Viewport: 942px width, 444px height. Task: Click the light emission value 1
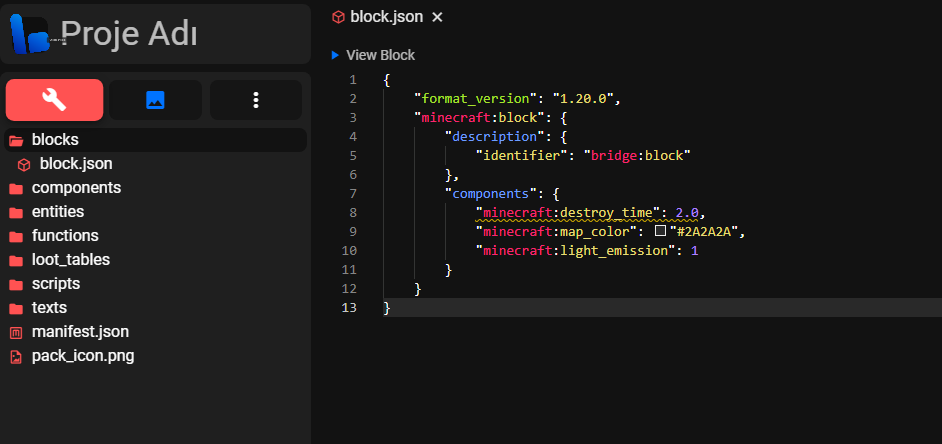(694, 251)
